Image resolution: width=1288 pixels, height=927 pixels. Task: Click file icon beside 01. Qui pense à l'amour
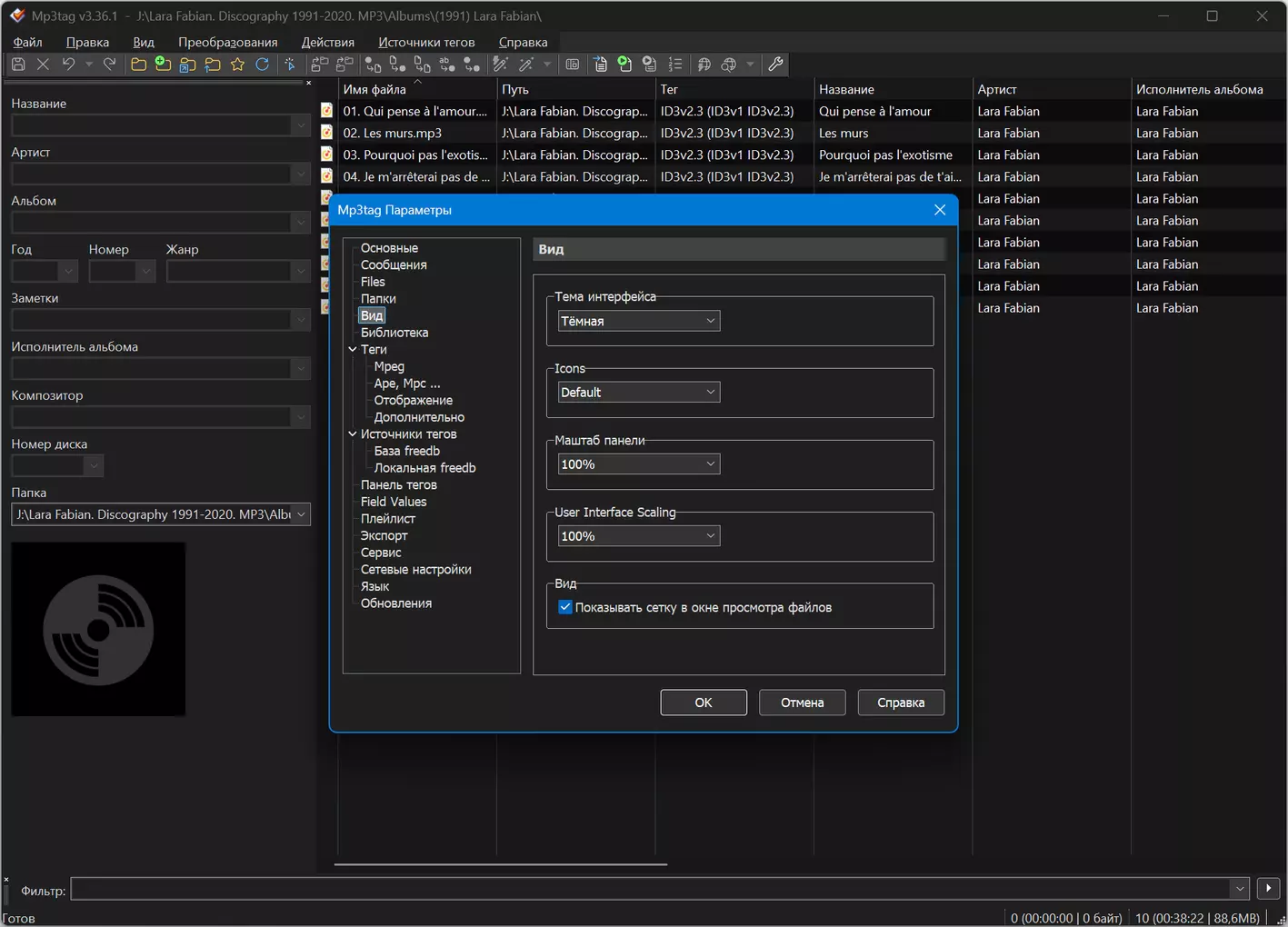pos(326,111)
